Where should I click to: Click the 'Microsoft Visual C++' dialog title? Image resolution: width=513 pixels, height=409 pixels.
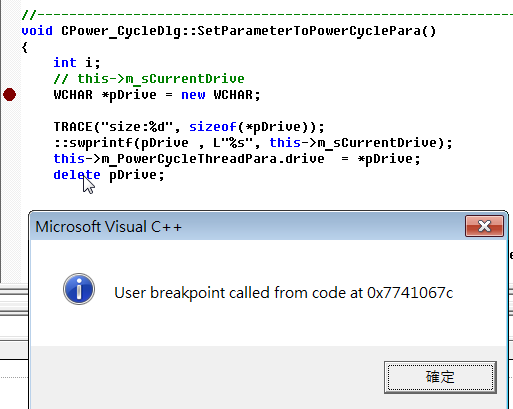[x=109, y=227]
